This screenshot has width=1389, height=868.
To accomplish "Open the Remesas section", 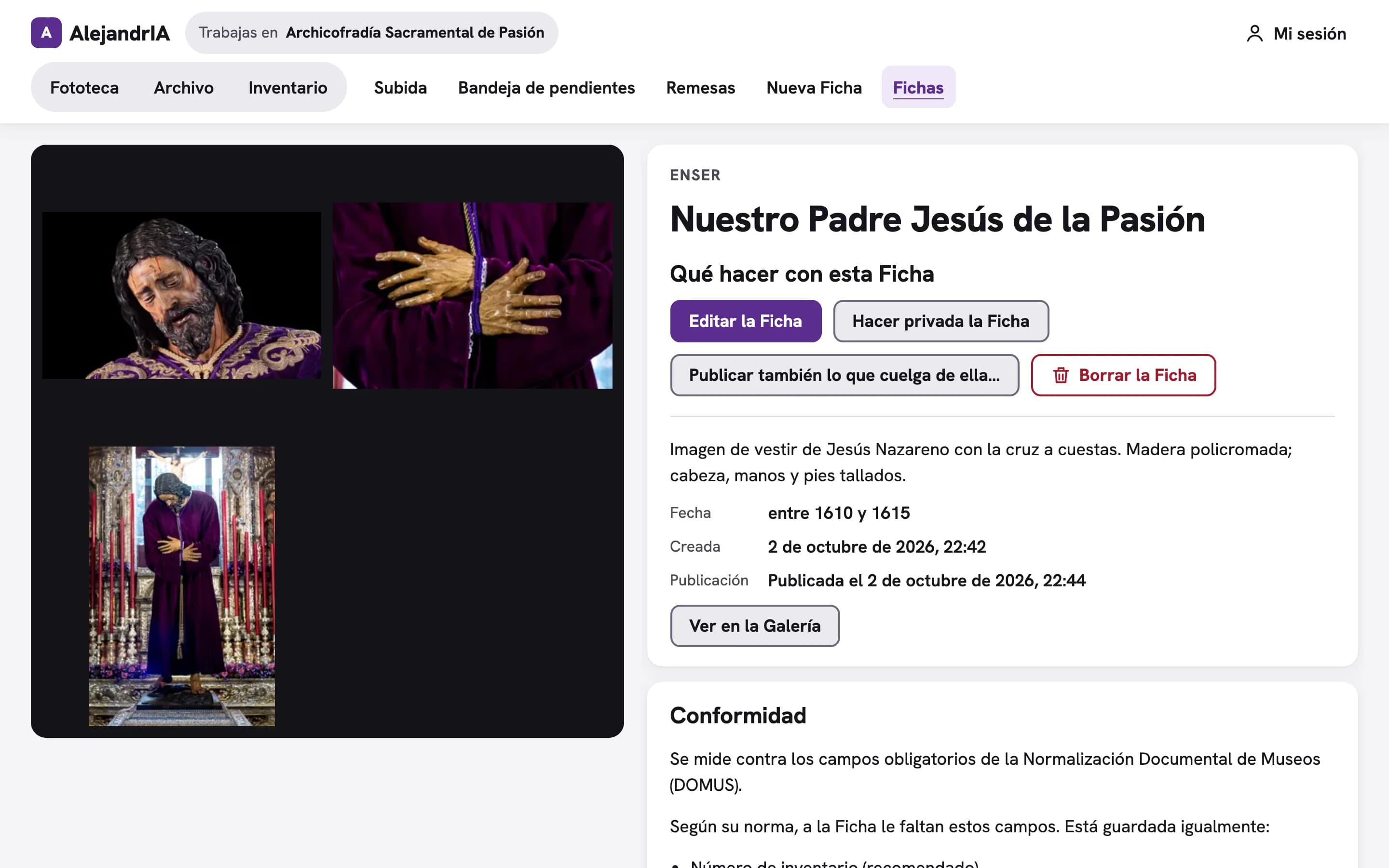I will click(701, 87).
